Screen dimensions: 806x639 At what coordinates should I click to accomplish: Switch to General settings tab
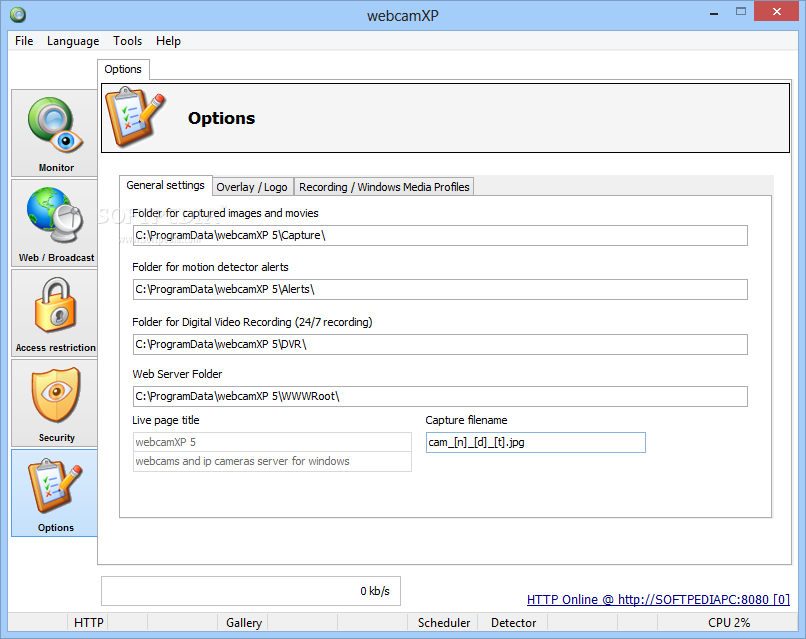point(166,185)
